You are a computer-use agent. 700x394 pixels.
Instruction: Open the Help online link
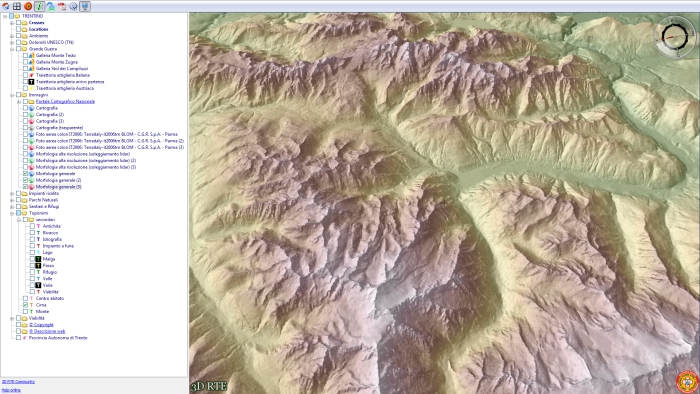tap(11, 390)
